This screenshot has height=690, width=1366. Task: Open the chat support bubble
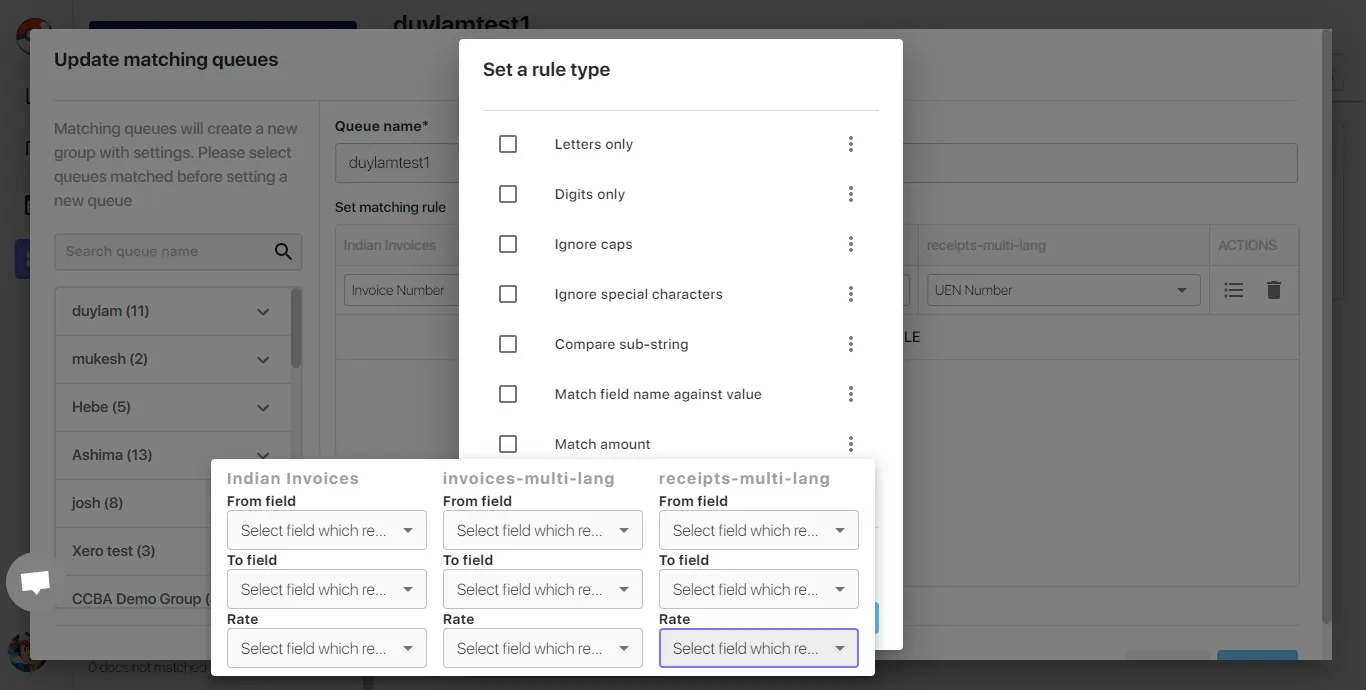coord(36,582)
